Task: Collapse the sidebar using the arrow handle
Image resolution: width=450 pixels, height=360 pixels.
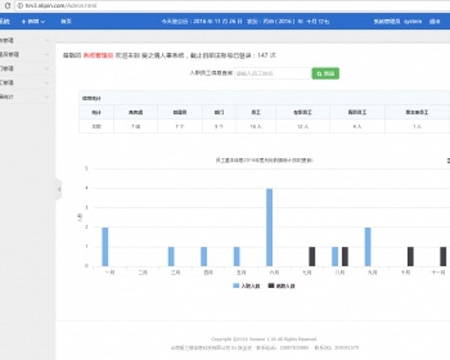Action: pos(59,189)
